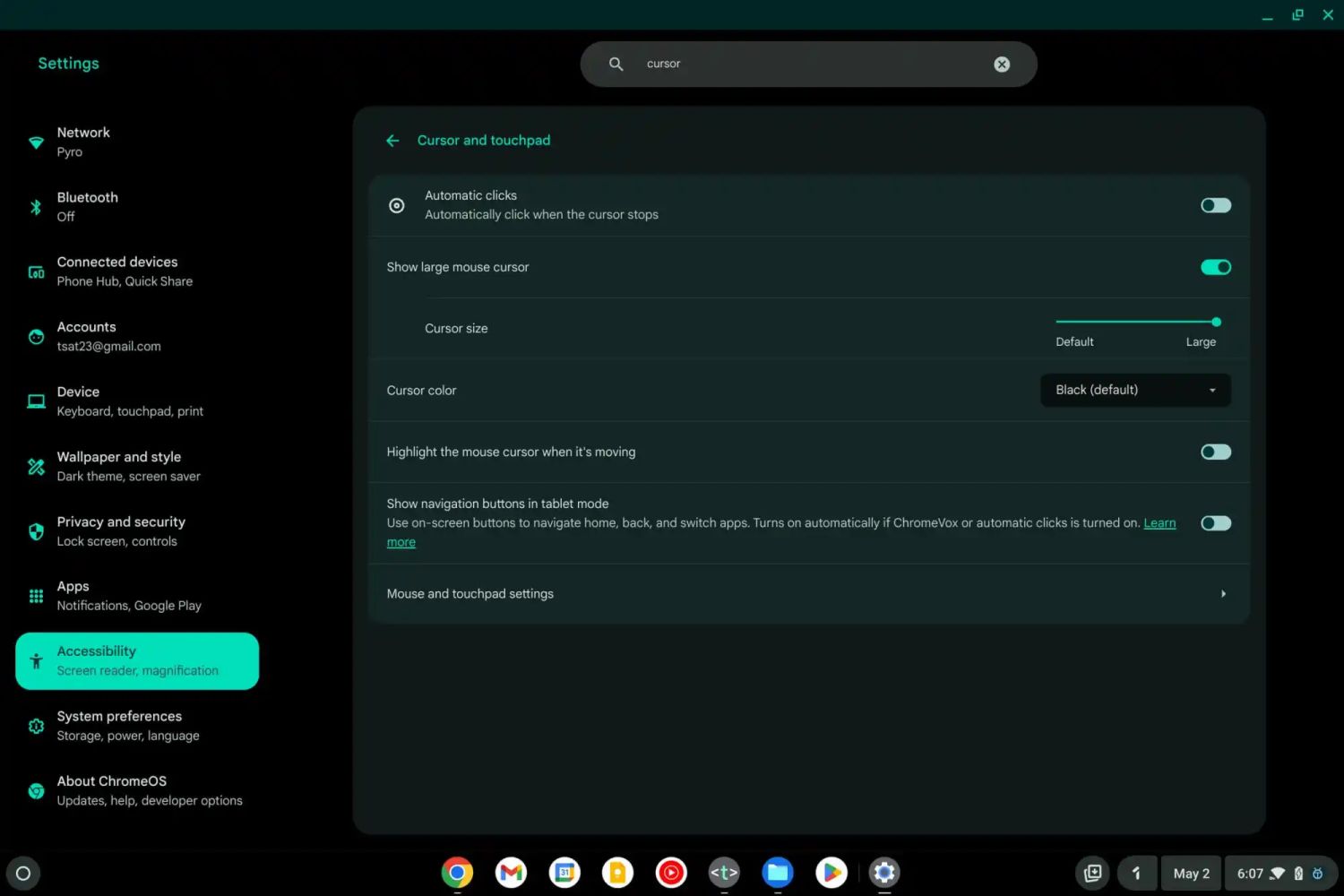Viewport: 1344px width, 896px height.
Task: Enable navigation buttons in tablet mode
Action: click(x=1215, y=523)
